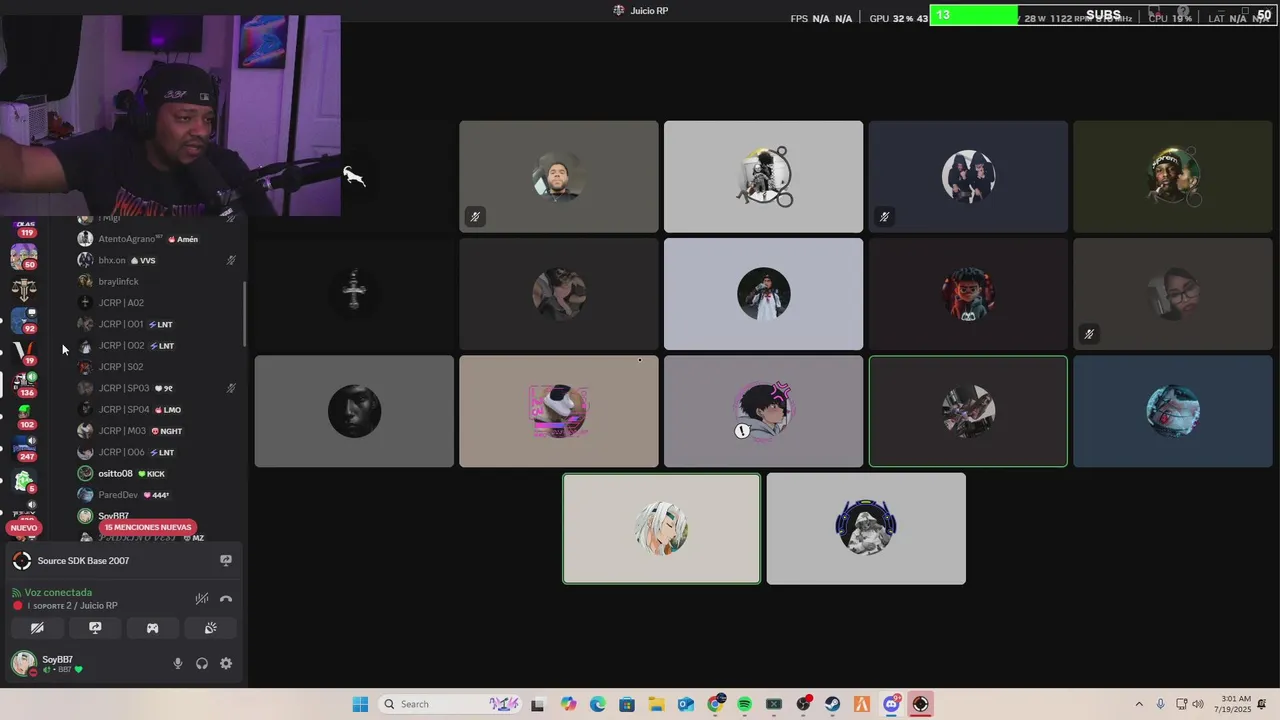
Task: Click the Source SDK Base 2007 activity label
Action: click(83, 561)
